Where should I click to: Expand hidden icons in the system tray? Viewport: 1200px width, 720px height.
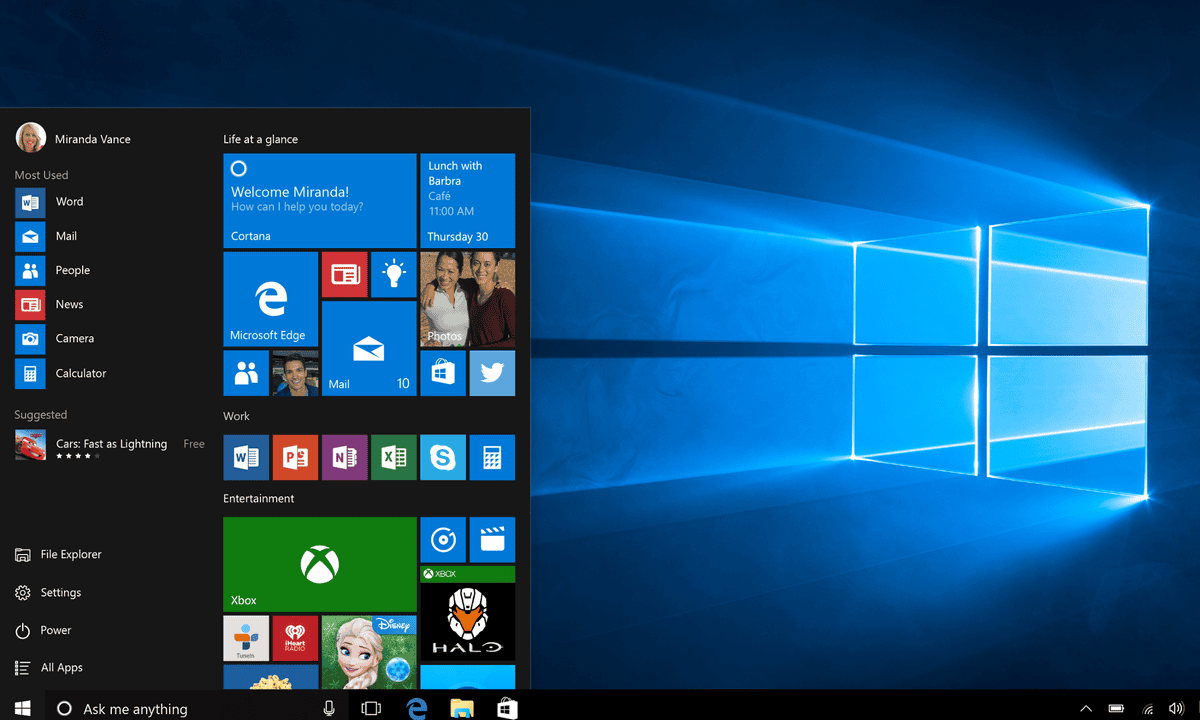[x=1086, y=707]
